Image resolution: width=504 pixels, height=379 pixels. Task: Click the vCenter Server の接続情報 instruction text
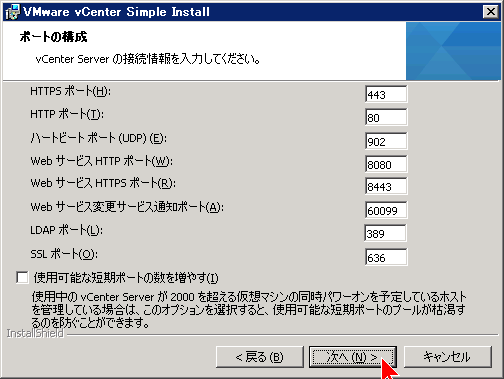[148, 59]
